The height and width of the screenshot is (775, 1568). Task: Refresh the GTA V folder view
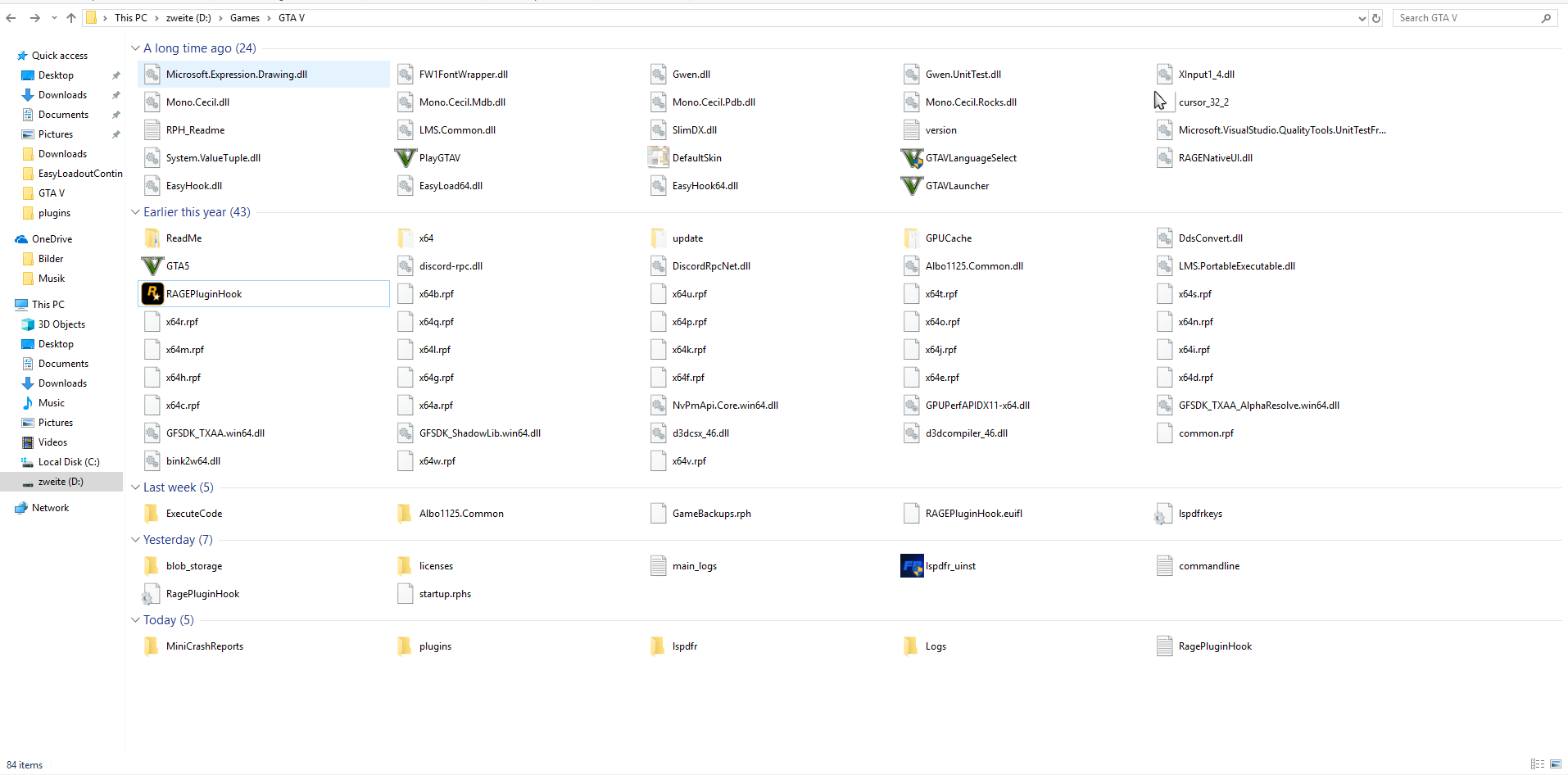pyautogui.click(x=1376, y=18)
